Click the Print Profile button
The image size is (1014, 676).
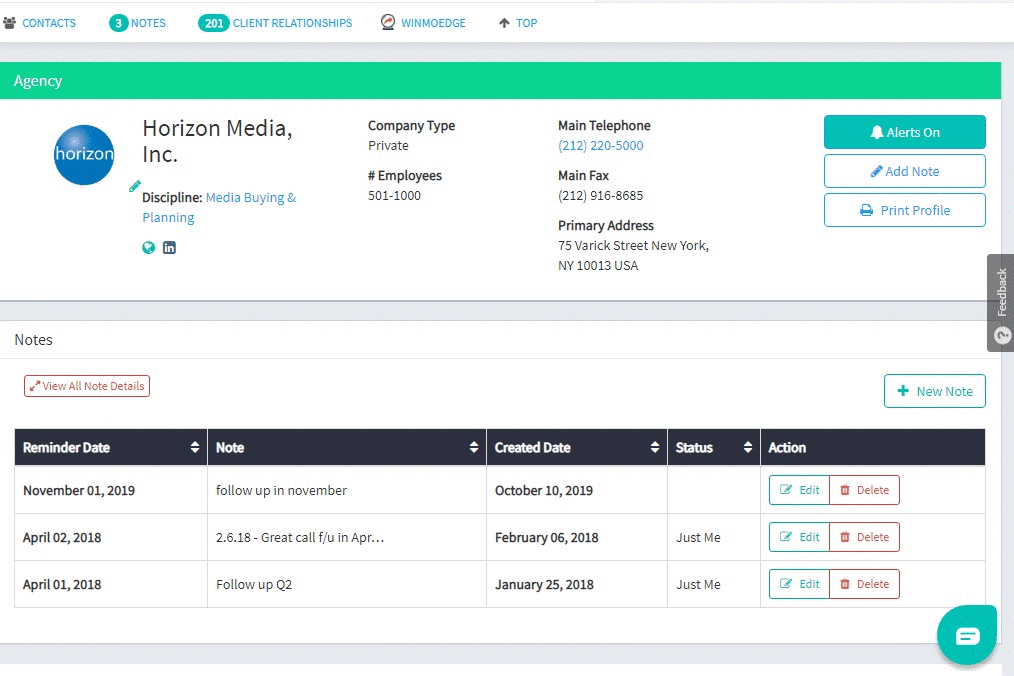click(905, 210)
